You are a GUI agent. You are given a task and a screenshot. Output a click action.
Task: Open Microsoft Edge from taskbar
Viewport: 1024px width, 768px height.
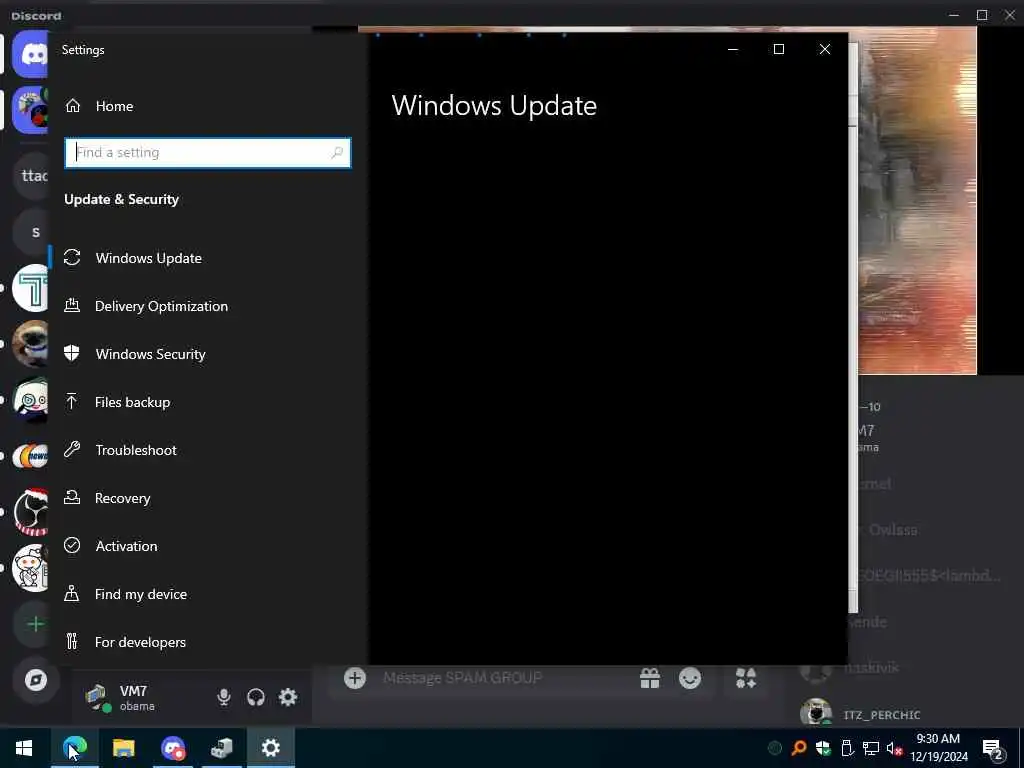[75, 748]
